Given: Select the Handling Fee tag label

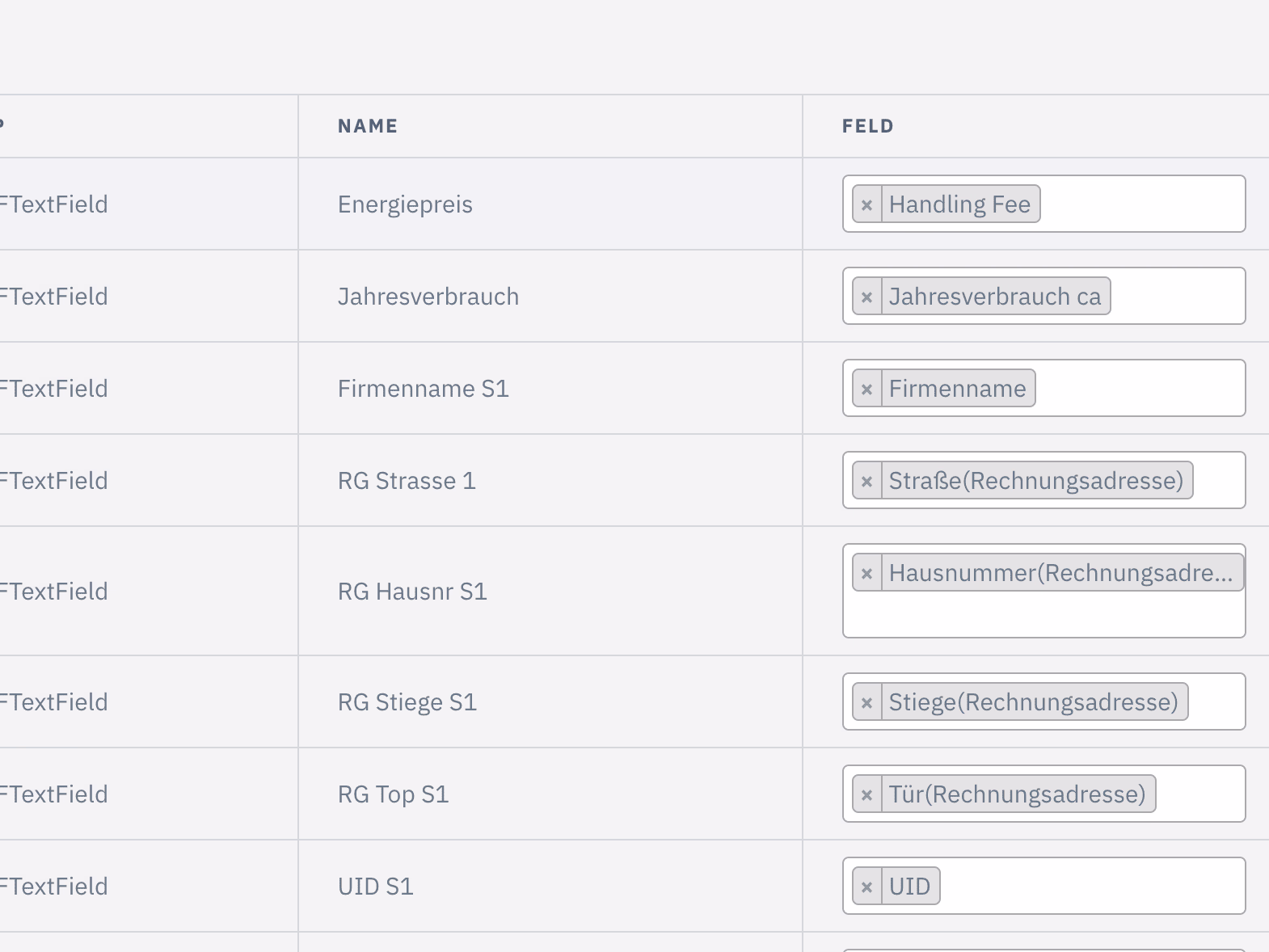Looking at the screenshot, I should [x=959, y=204].
